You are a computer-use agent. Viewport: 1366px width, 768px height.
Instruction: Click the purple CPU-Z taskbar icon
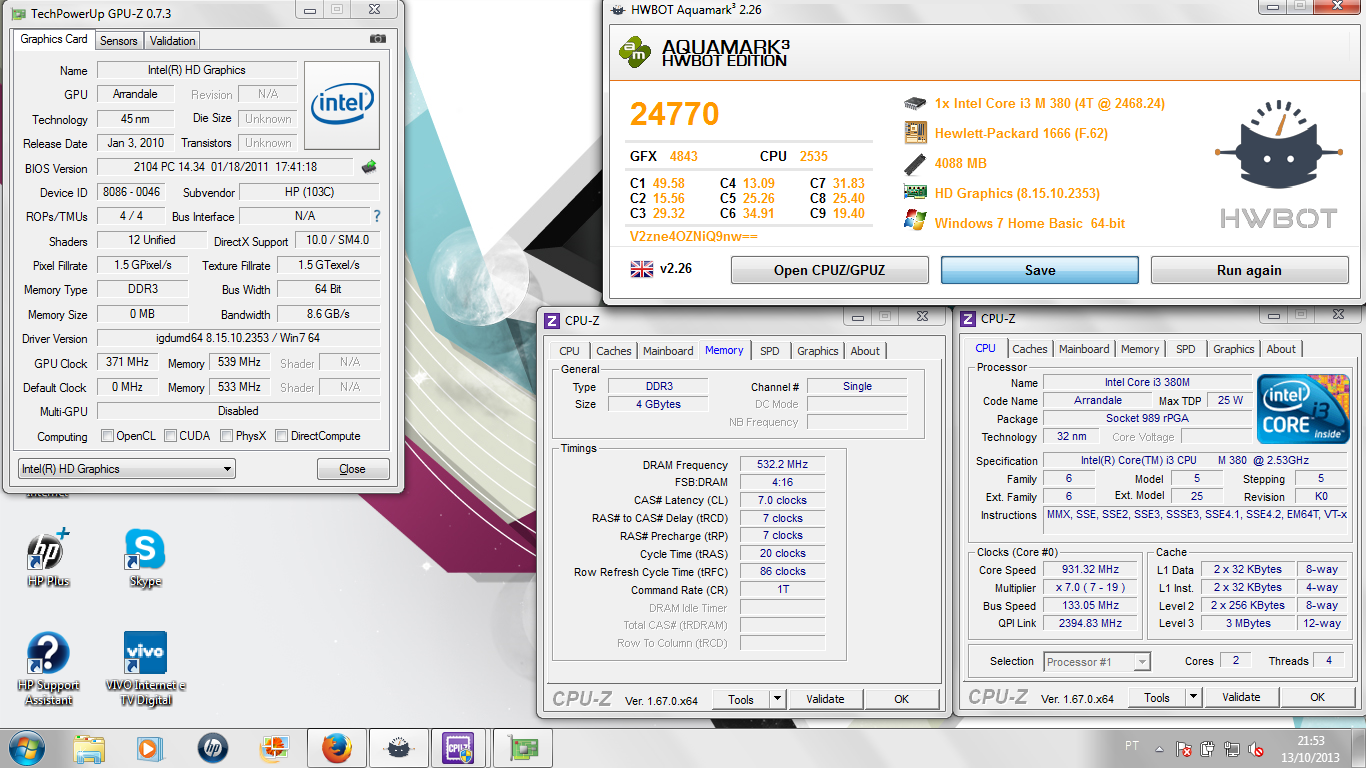click(x=458, y=748)
